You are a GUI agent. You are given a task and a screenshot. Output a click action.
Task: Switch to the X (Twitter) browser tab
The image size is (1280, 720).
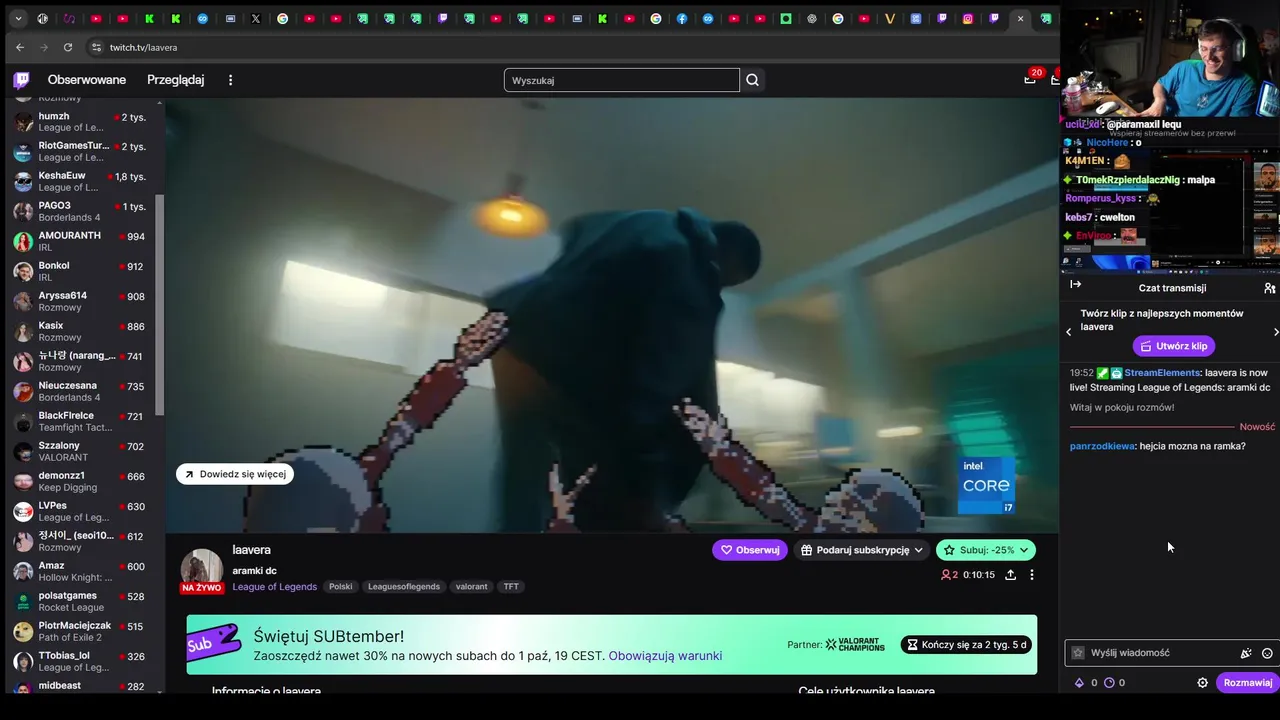point(256,18)
